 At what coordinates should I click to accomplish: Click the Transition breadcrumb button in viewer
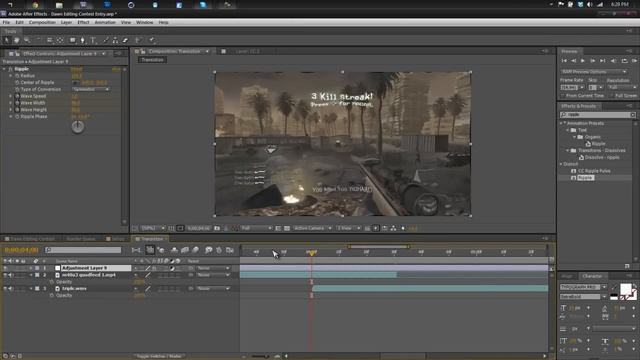(x=152, y=60)
